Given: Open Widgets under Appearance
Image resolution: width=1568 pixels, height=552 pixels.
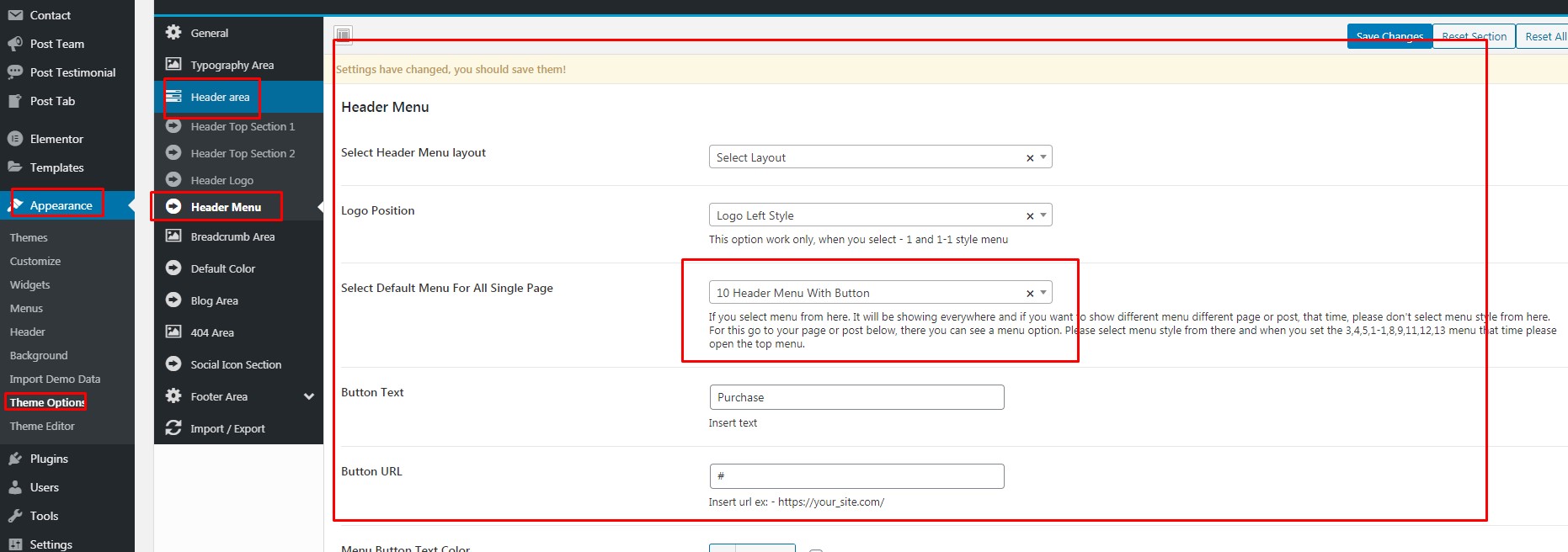Looking at the screenshot, I should coord(30,285).
